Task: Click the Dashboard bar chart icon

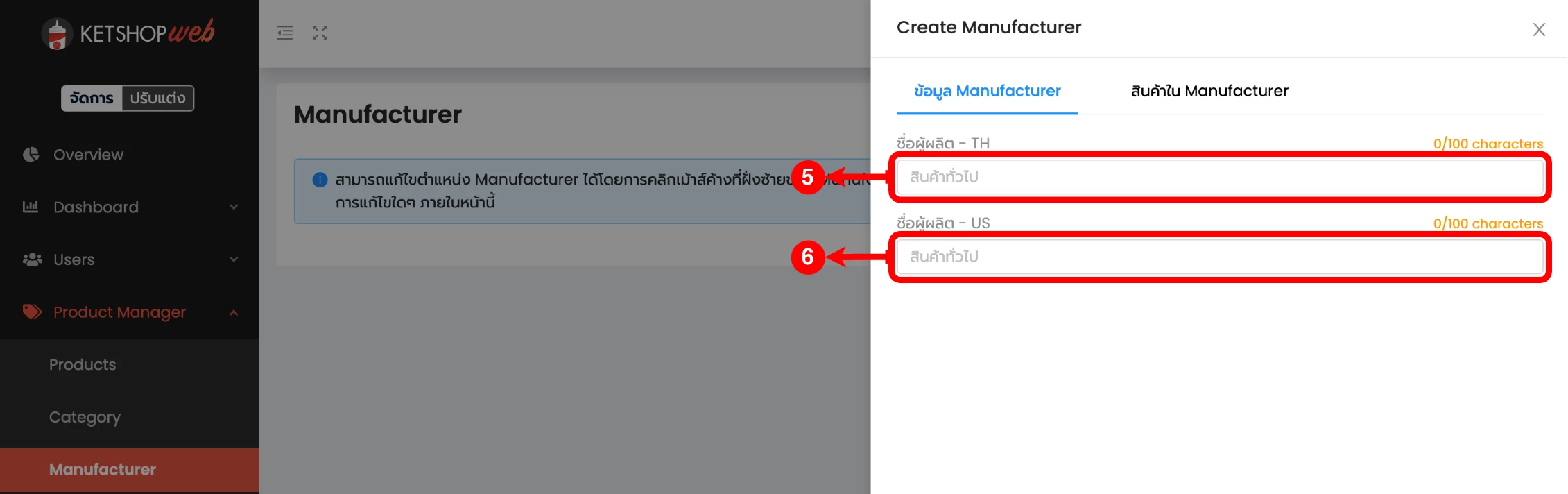Action: click(x=31, y=207)
